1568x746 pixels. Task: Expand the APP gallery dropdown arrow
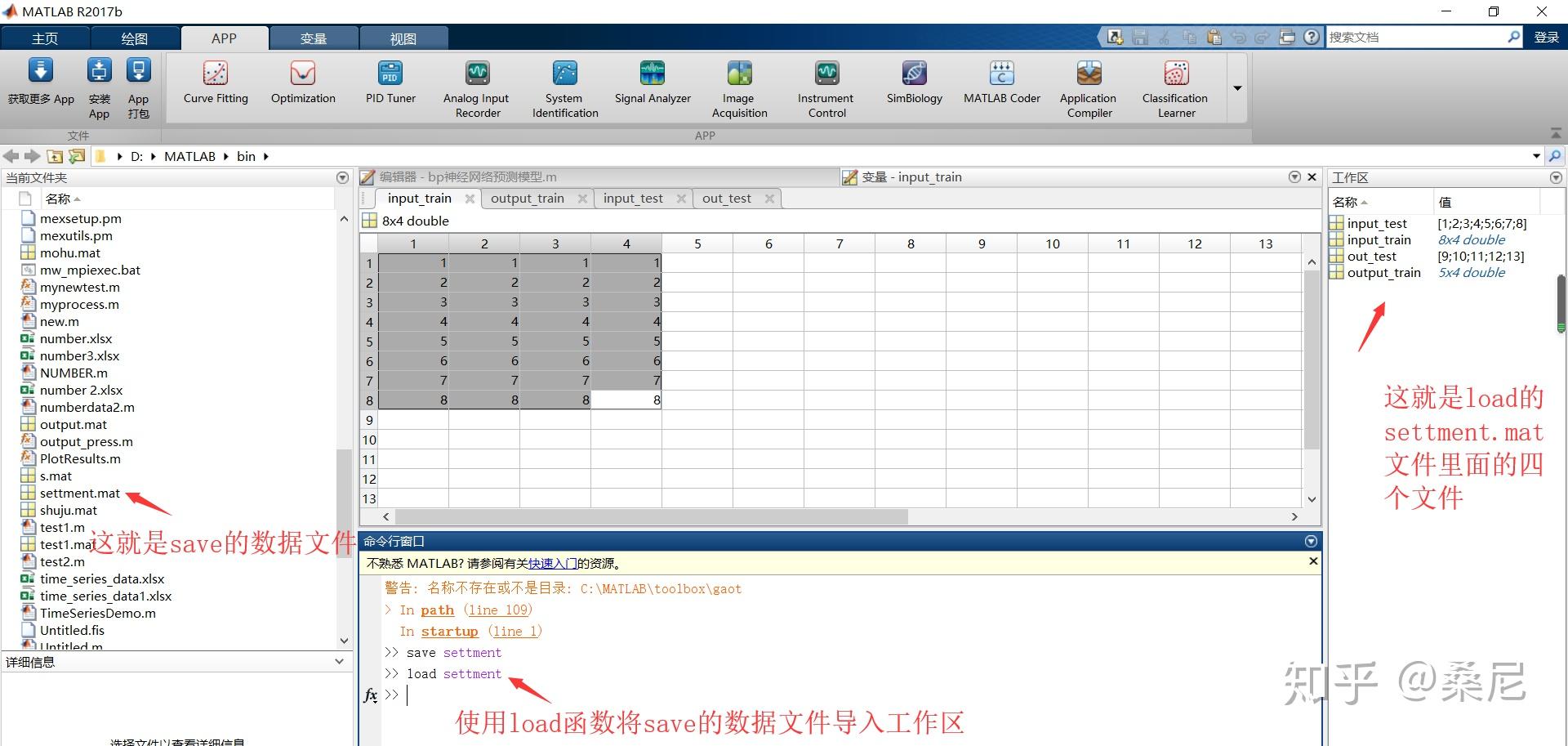pos(1236,88)
